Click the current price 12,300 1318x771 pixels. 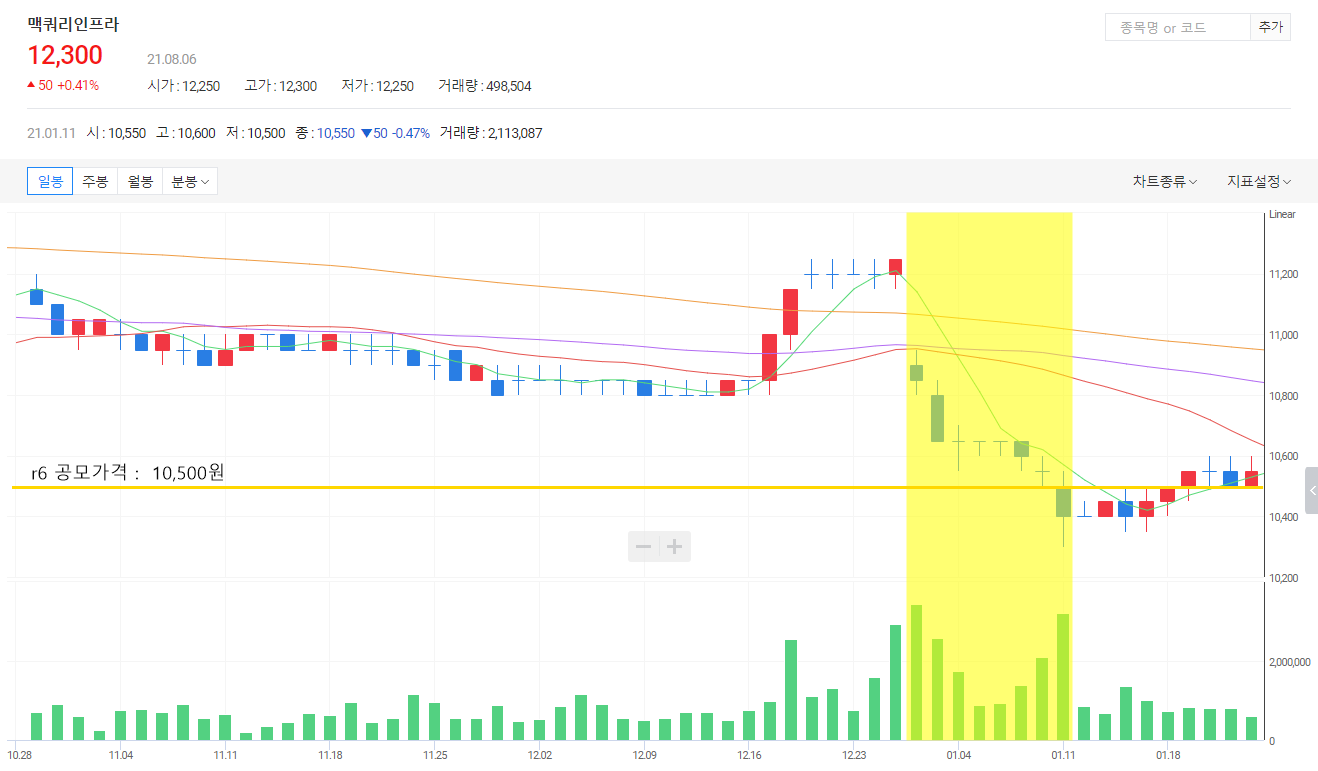click(x=65, y=56)
